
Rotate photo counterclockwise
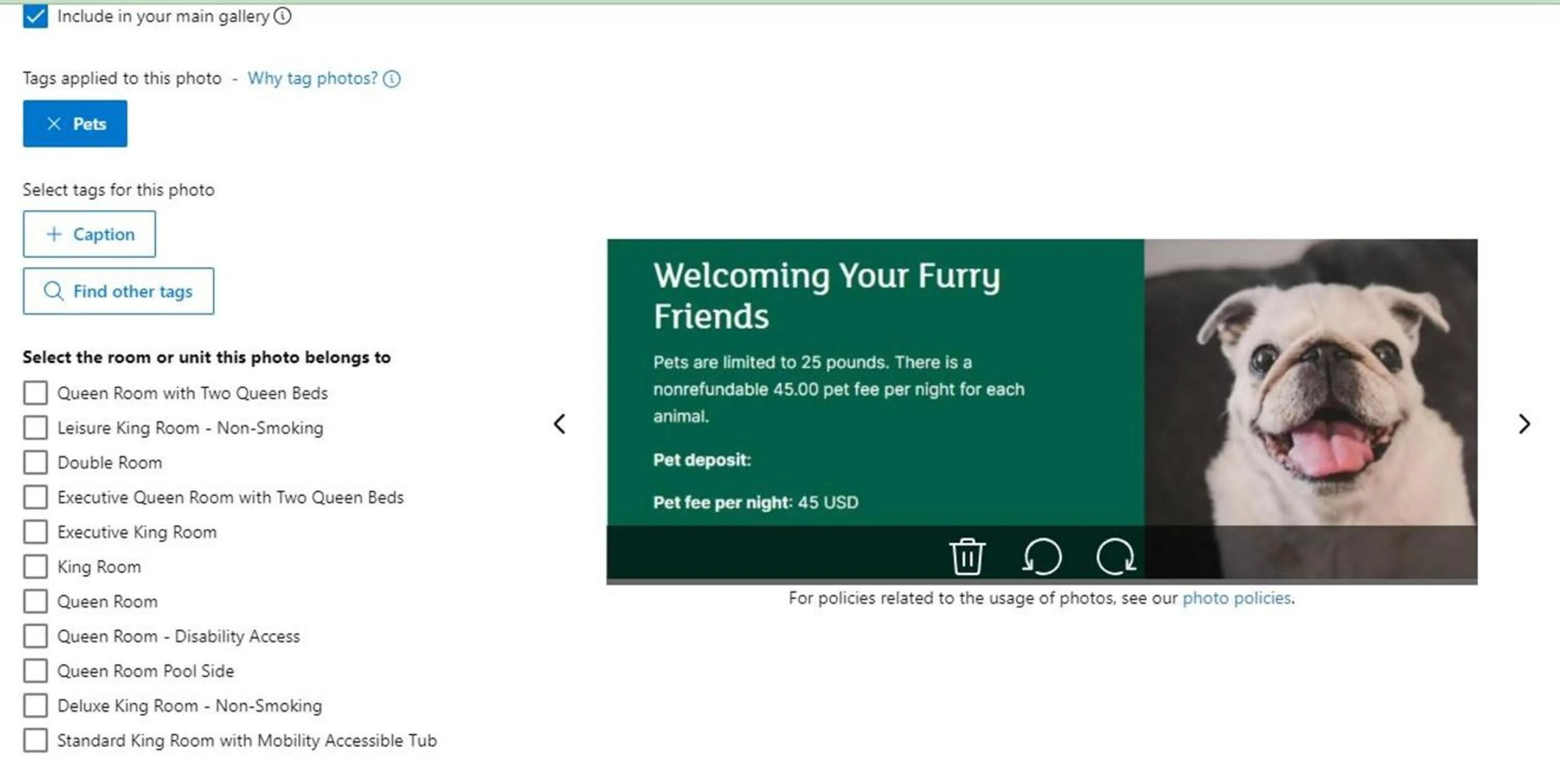[1042, 556]
